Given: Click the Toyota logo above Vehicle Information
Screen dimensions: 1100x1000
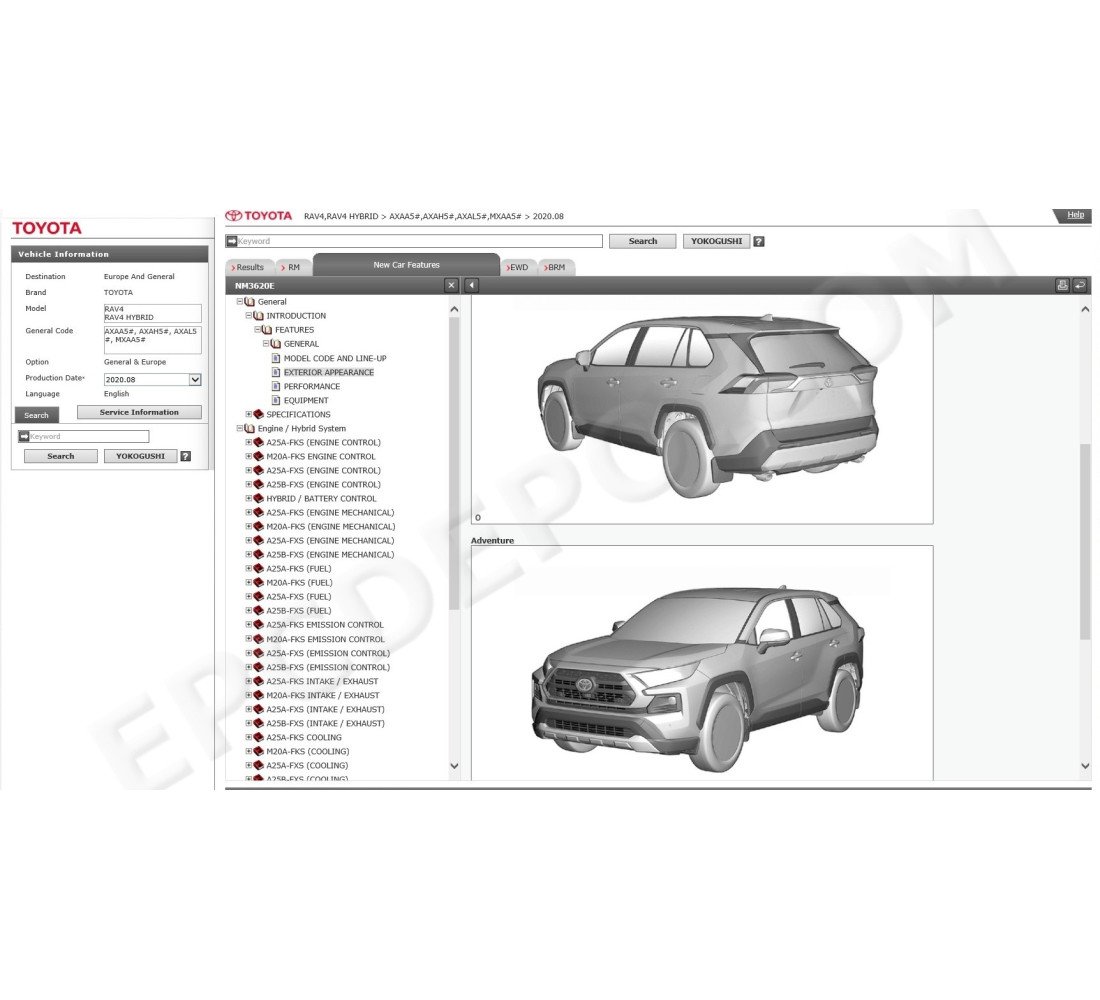Looking at the screenshot, I should point(47,228).
